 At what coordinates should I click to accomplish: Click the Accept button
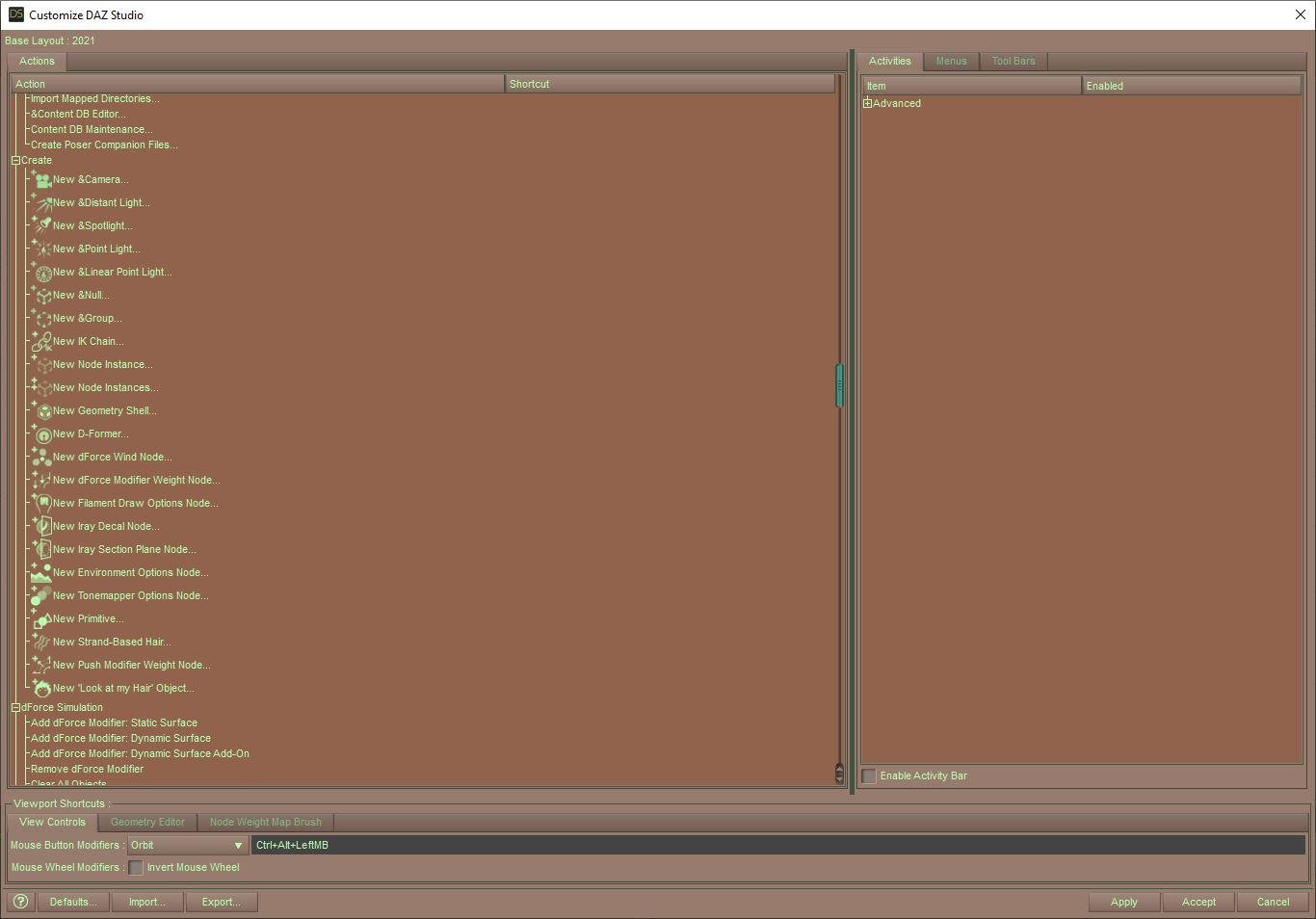1198,902
